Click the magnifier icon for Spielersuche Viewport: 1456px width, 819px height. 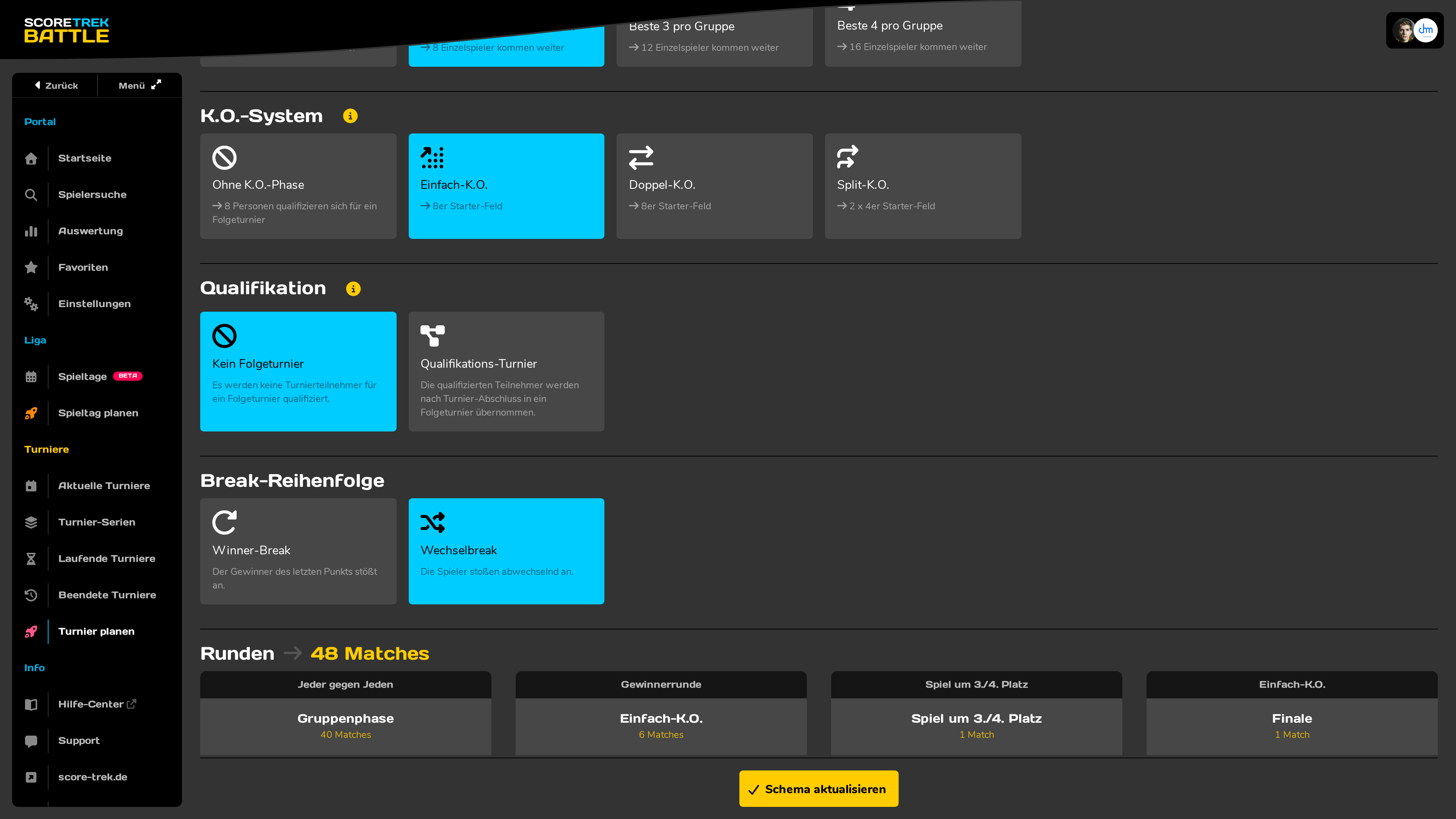(x=31, y=195)
